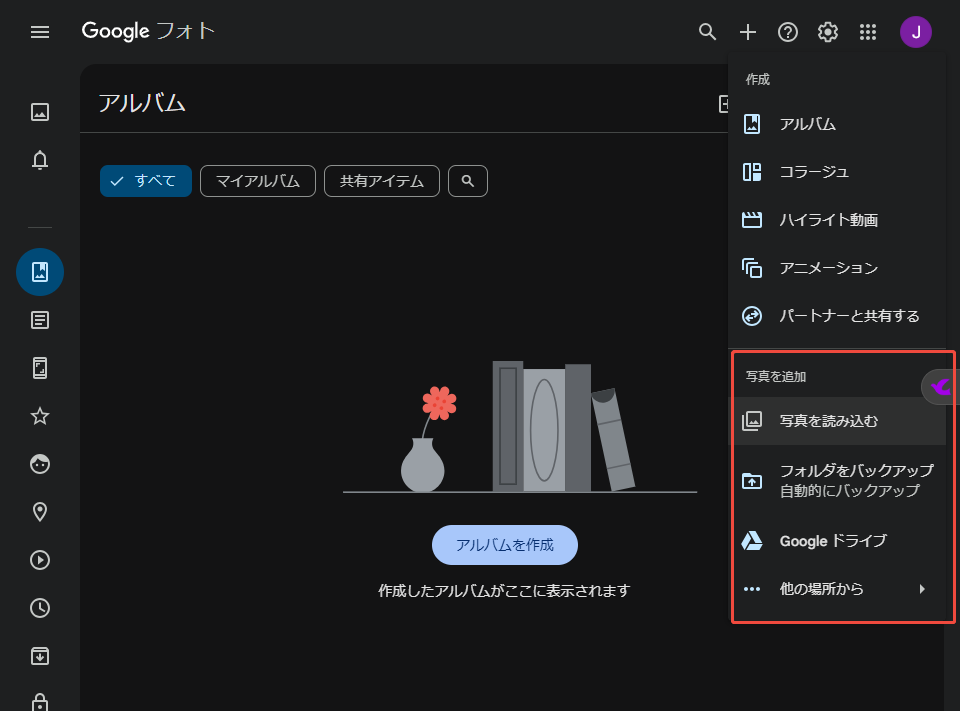Open the purple J profile avatar
Screen dimensions: 960x711
point(916,32)
